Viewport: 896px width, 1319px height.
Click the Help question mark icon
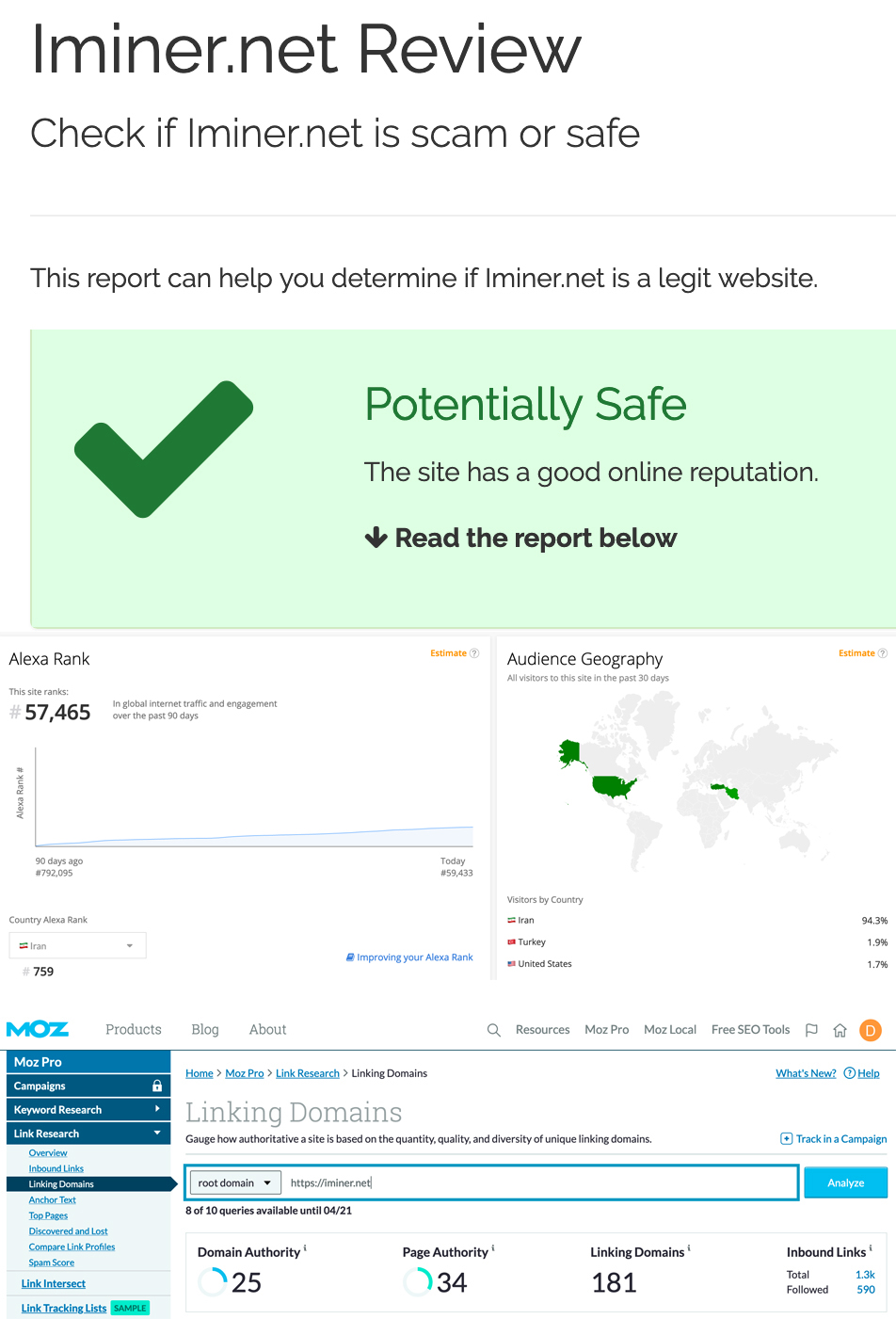850,1073
